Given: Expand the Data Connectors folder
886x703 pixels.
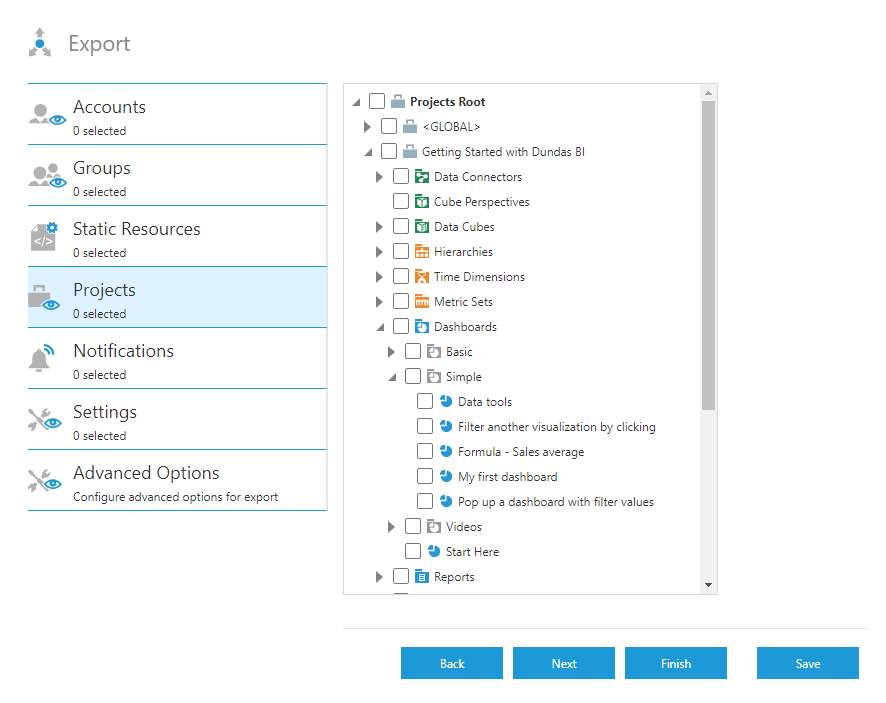Looking at the screenshot, I should coord(379,177).
